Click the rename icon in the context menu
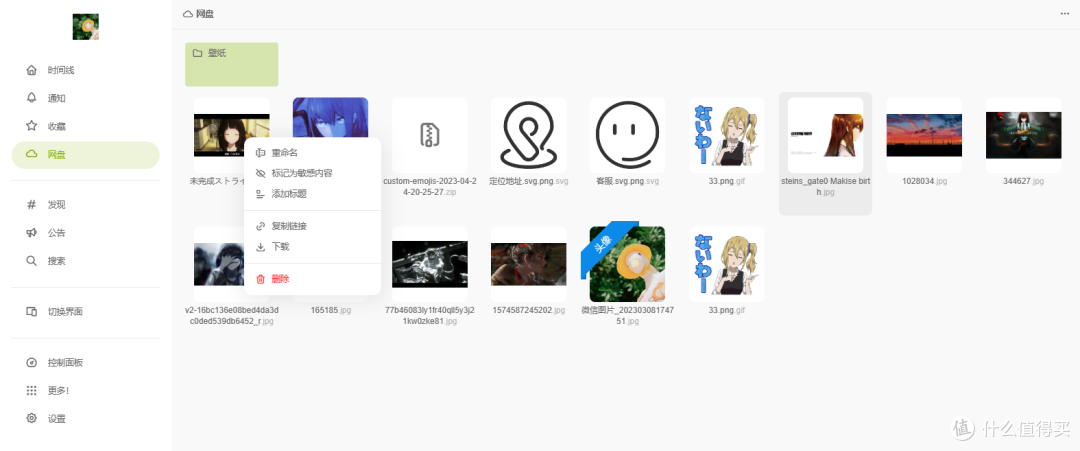The width and height of the screenshot is (1080, 451). (x=260, y=152)
